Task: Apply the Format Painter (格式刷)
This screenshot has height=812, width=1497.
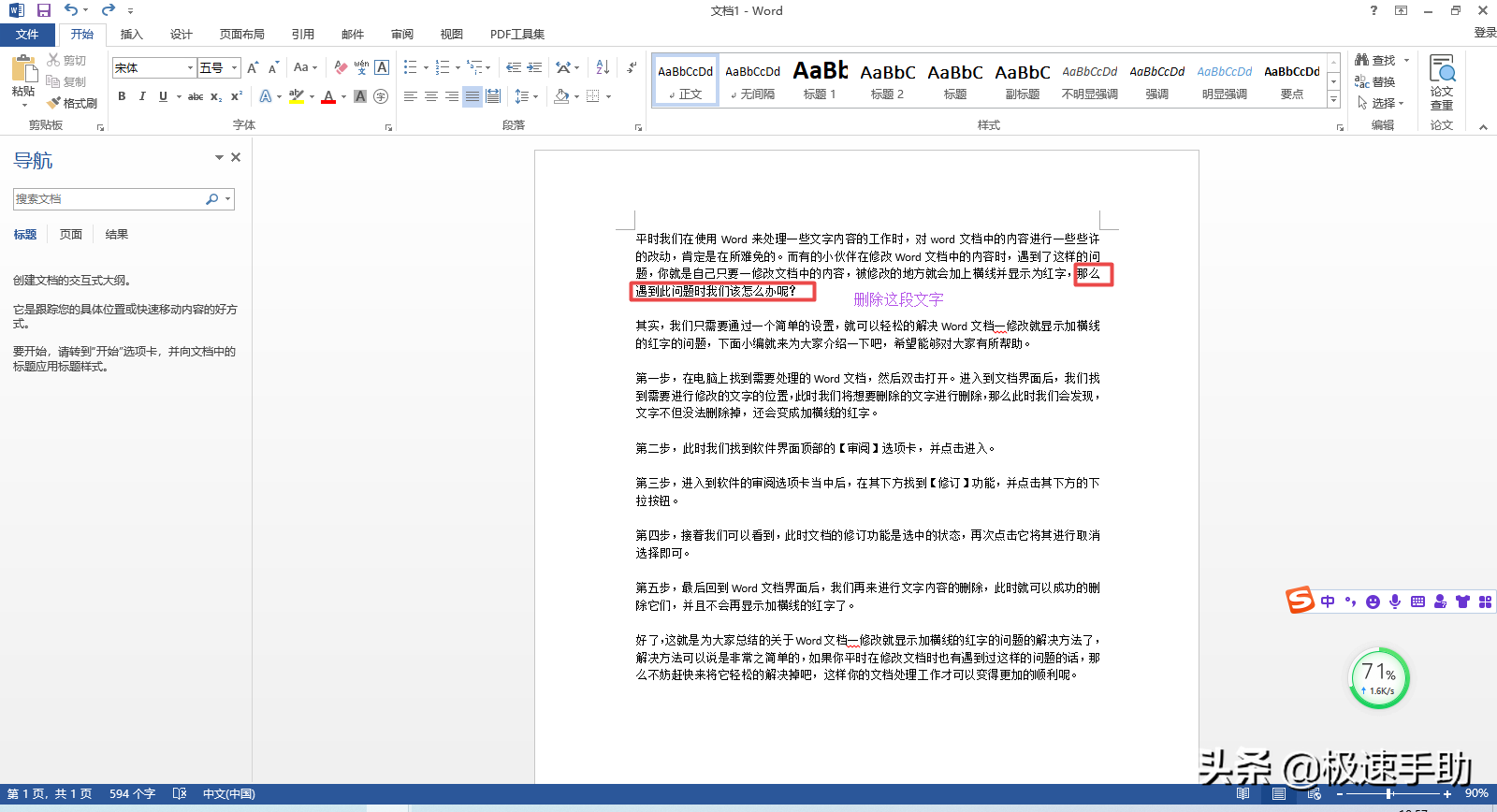Action: (73, 103)
